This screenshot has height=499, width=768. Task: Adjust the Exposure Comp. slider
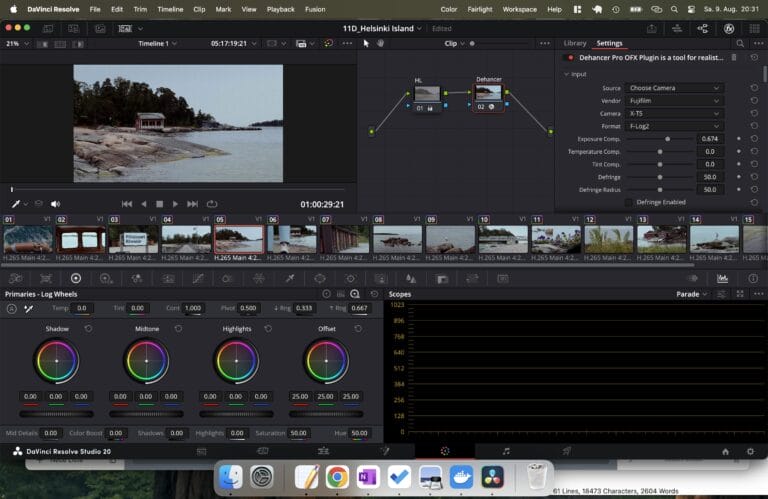[659, 139]
